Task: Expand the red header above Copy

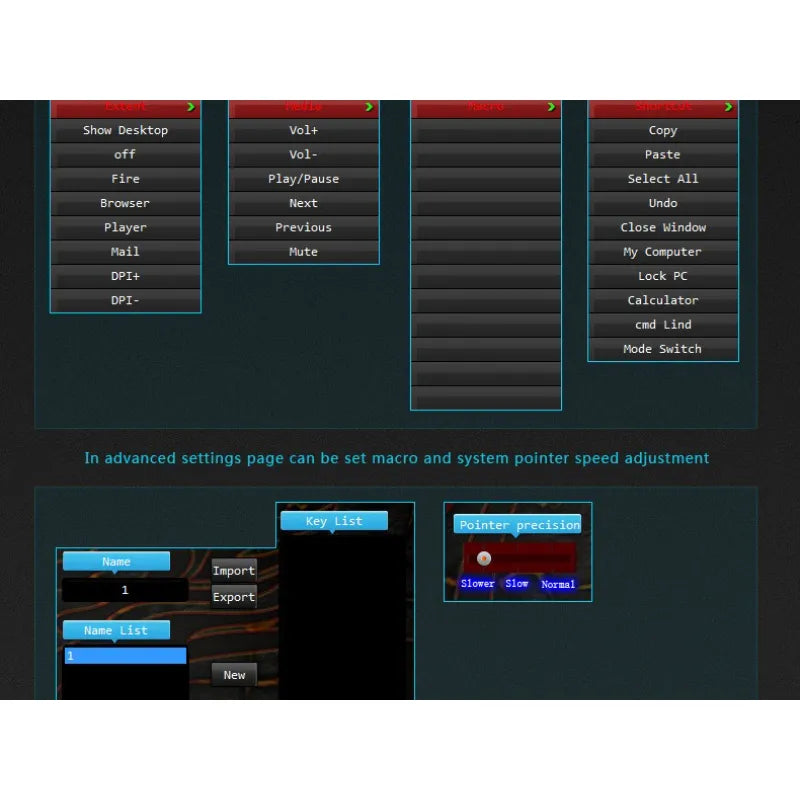Action: point(662,108)
